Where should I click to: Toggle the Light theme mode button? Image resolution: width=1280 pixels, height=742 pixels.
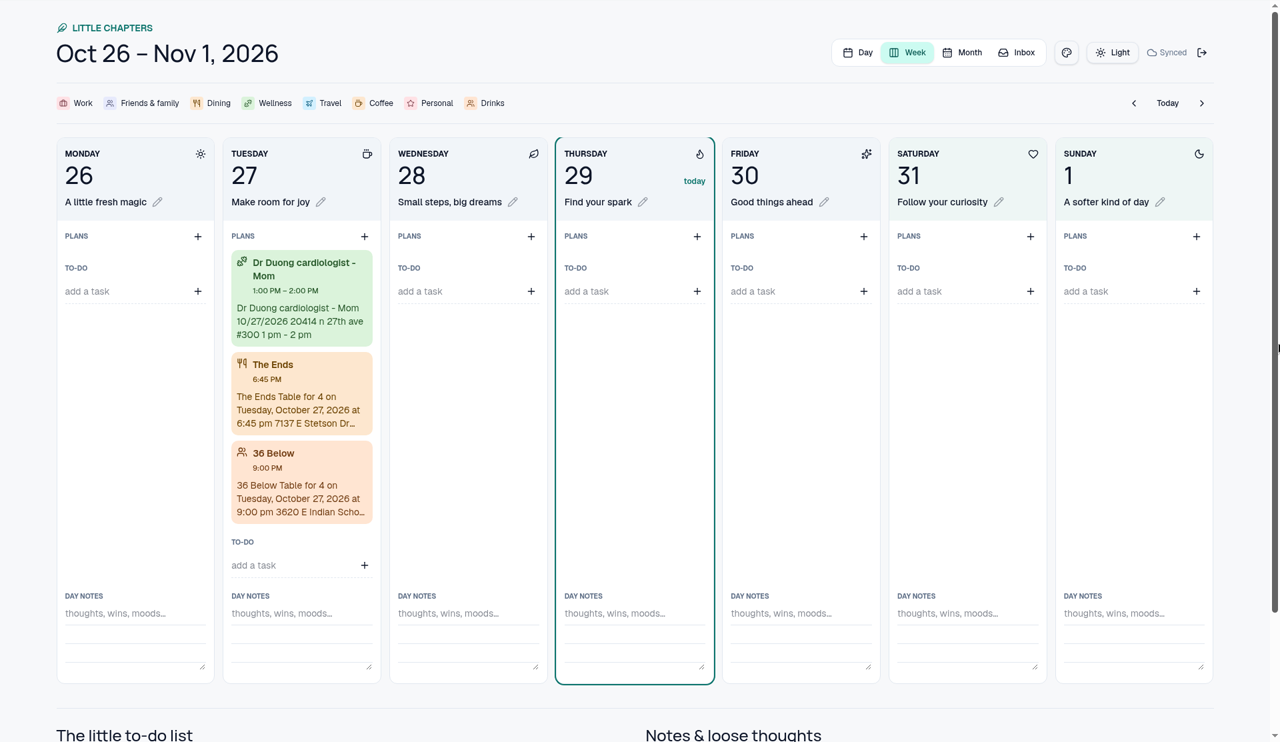click(1113, 53)
